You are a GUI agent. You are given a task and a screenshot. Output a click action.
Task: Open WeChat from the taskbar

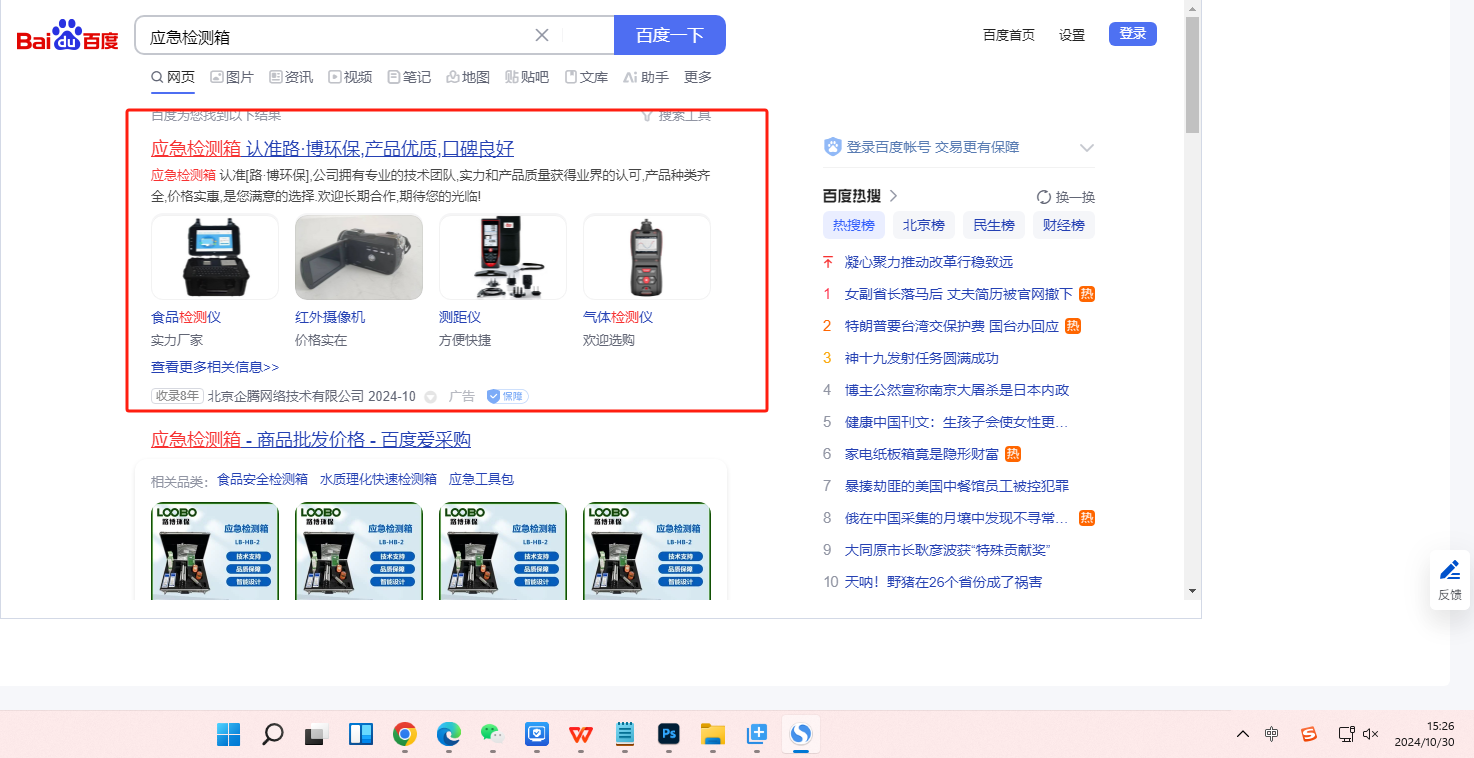pyautogui.click(x=492, y=735)
